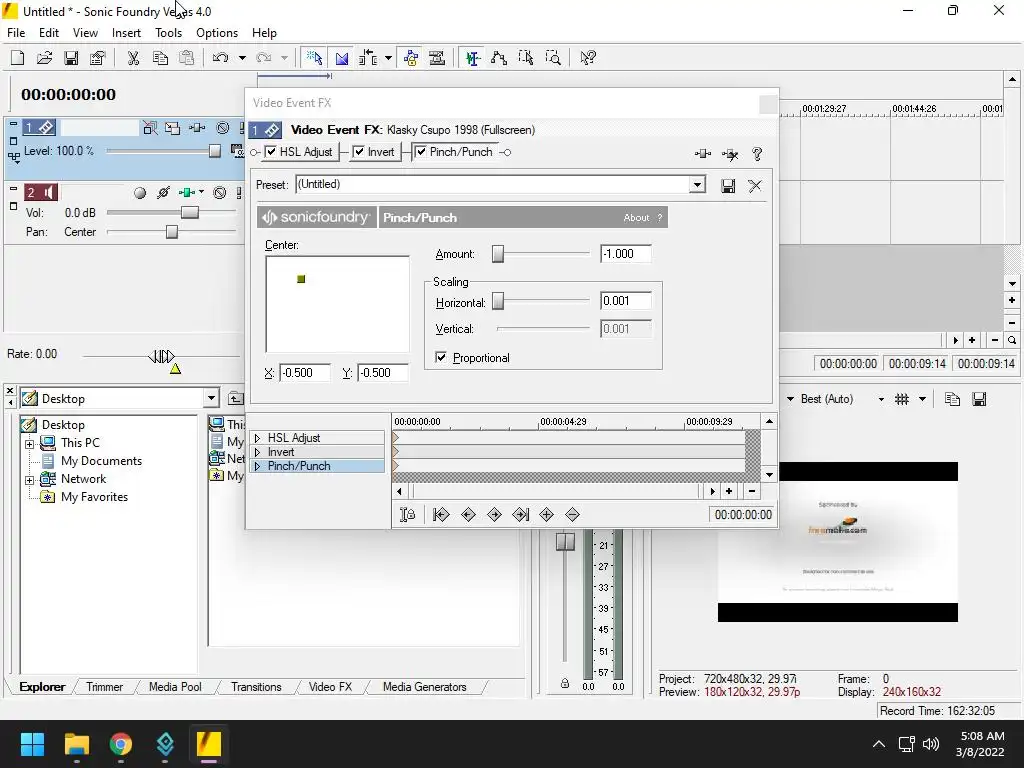Click the center point in Center box
The height and width of the screenshot is (768, 1024).
tap(301, 279)
